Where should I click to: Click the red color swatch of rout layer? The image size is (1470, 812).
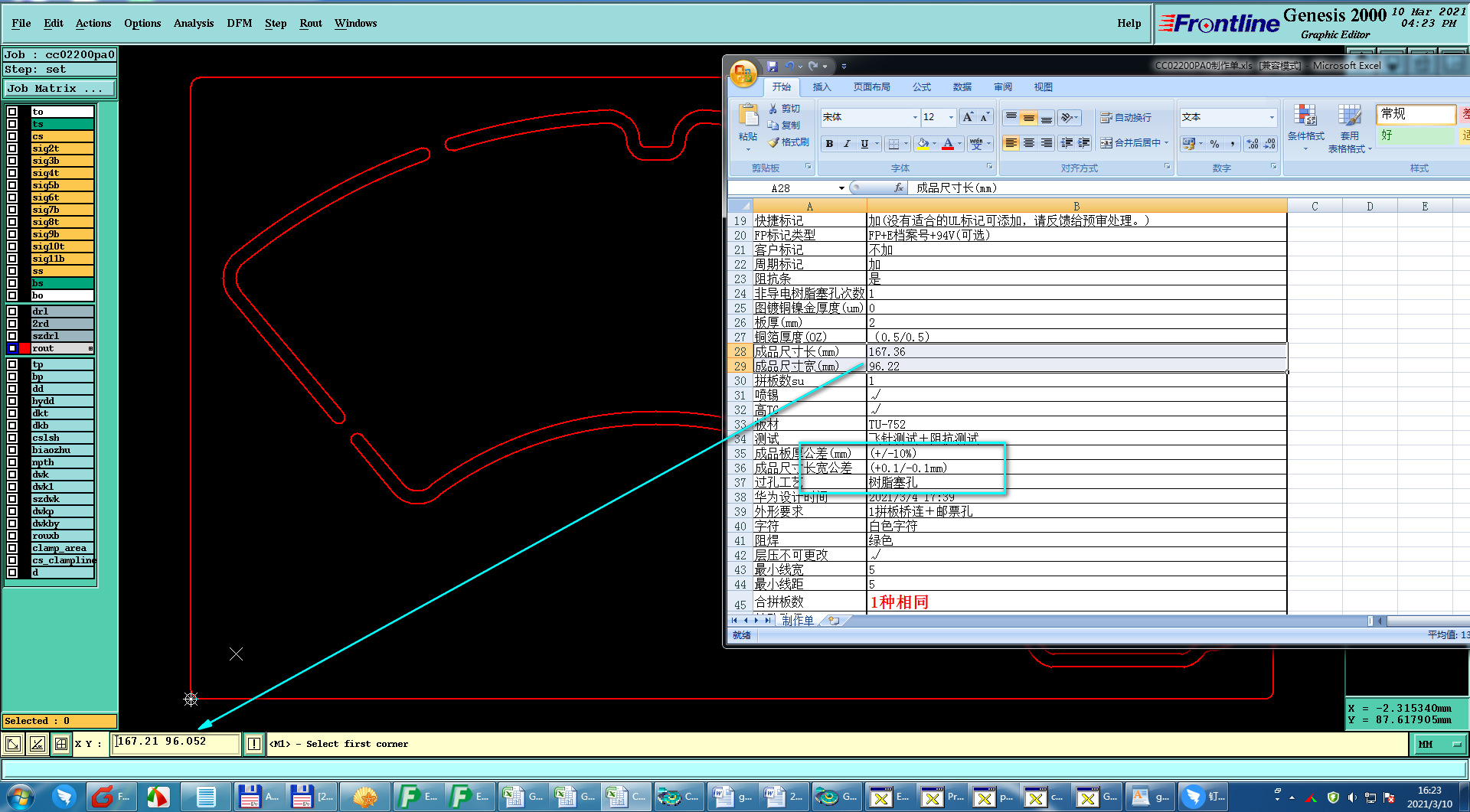point(25,348)
